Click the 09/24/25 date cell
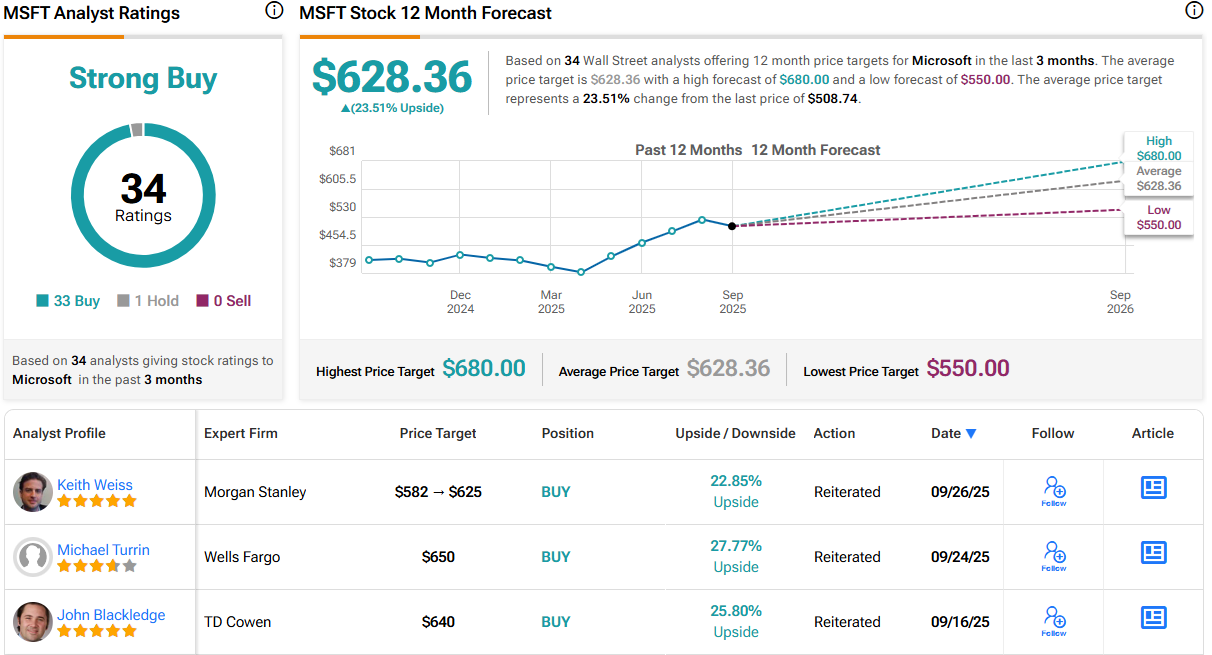Viewport: 1212px width, 655px height. coord(960,557)
